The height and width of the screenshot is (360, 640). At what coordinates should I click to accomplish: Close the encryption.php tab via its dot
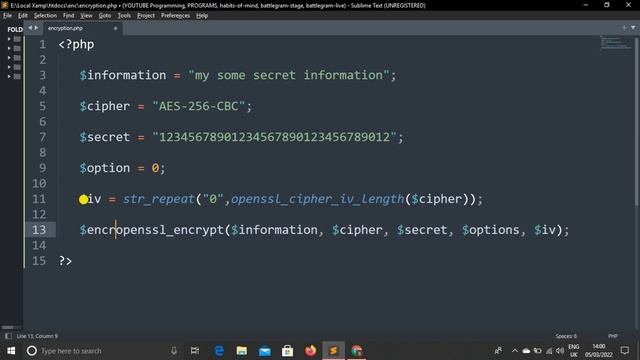[115, 28]
